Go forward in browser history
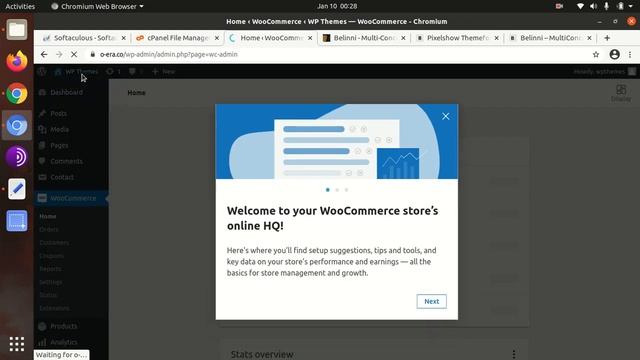This screenshot has width=640, height=360. click(59, 54)
